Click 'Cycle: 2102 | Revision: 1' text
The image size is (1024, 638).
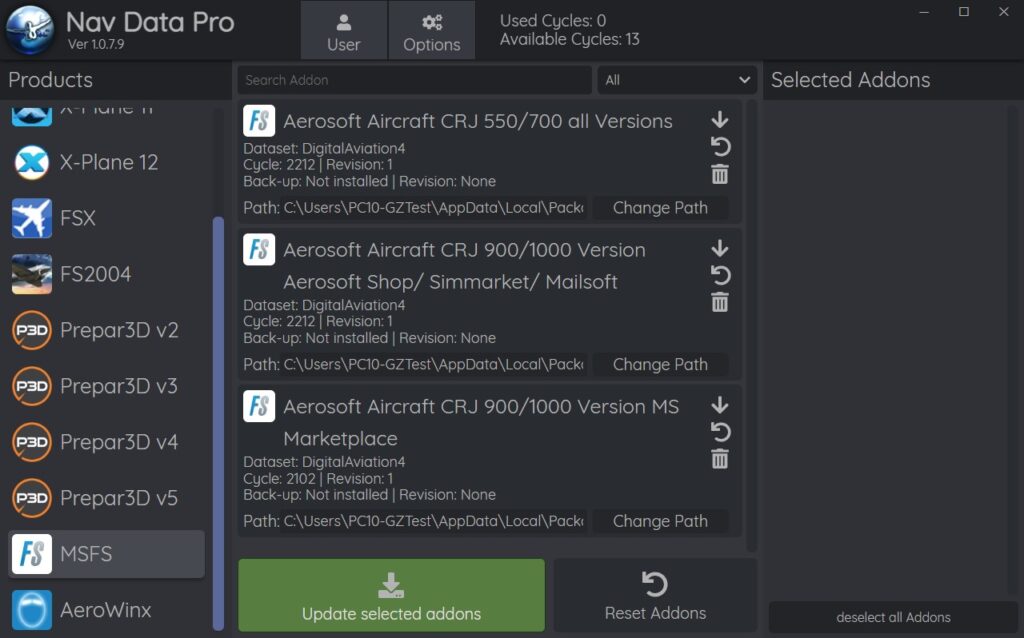tap(318, 479)
